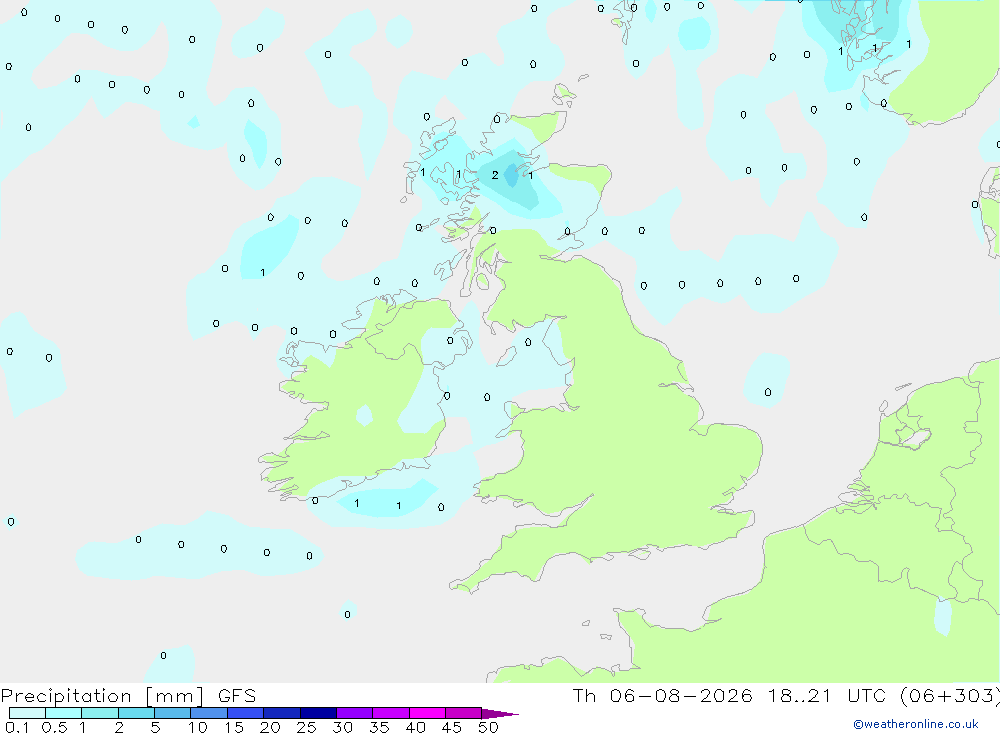Select the 2–5 mm legend color box
The image size is (1000, 733).
pos(136,713)
